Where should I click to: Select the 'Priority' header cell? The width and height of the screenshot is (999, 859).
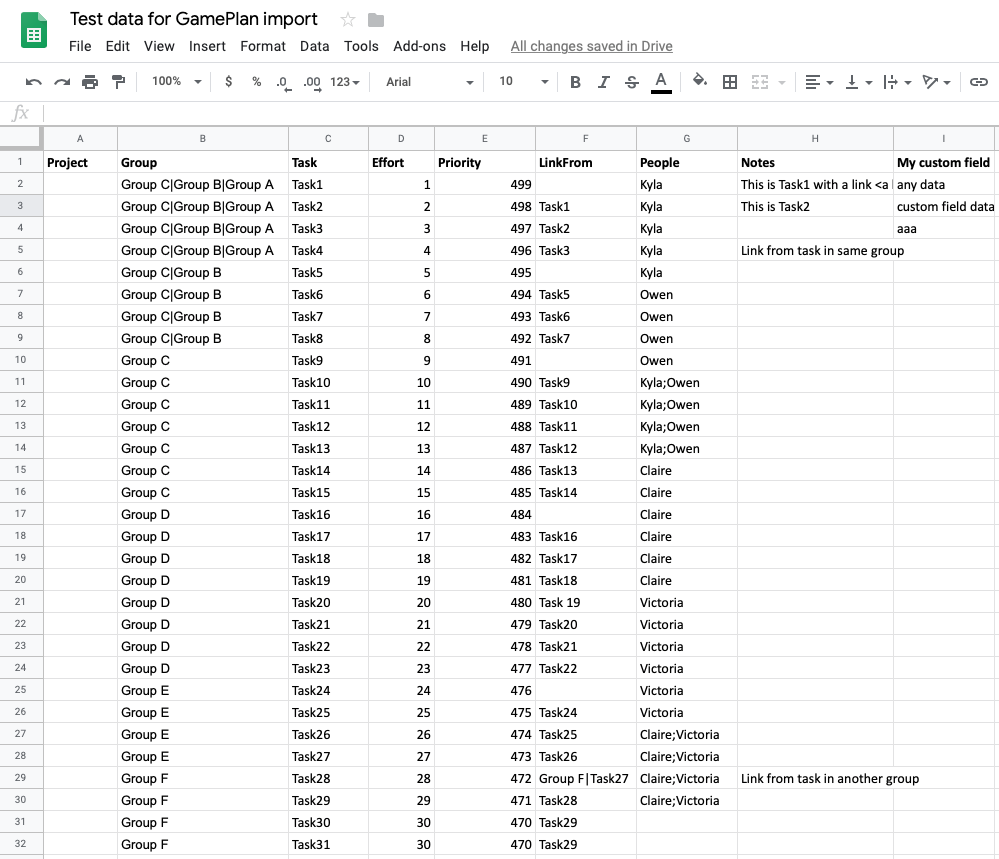tap(484, 162)
